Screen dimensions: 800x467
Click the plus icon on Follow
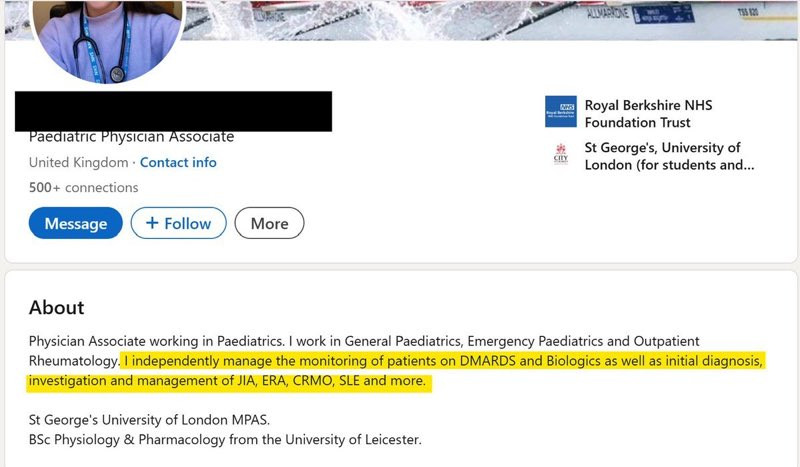point(153,223)
